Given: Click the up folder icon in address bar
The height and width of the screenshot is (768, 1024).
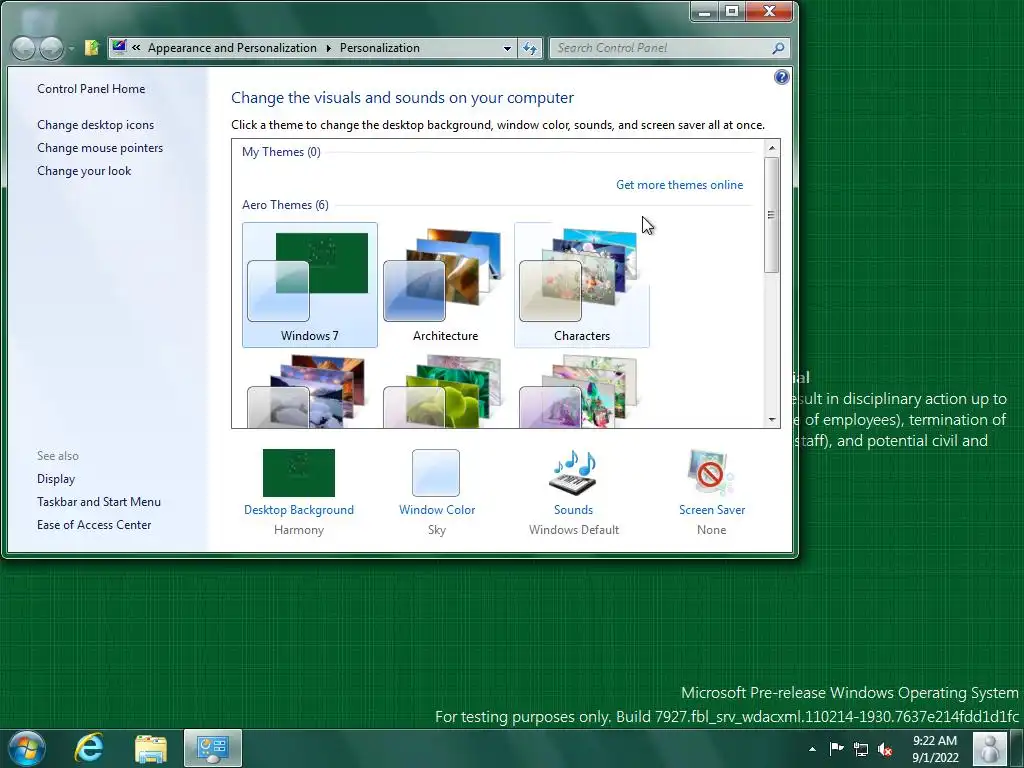Looking at the screenshot, I should point(91,48).
